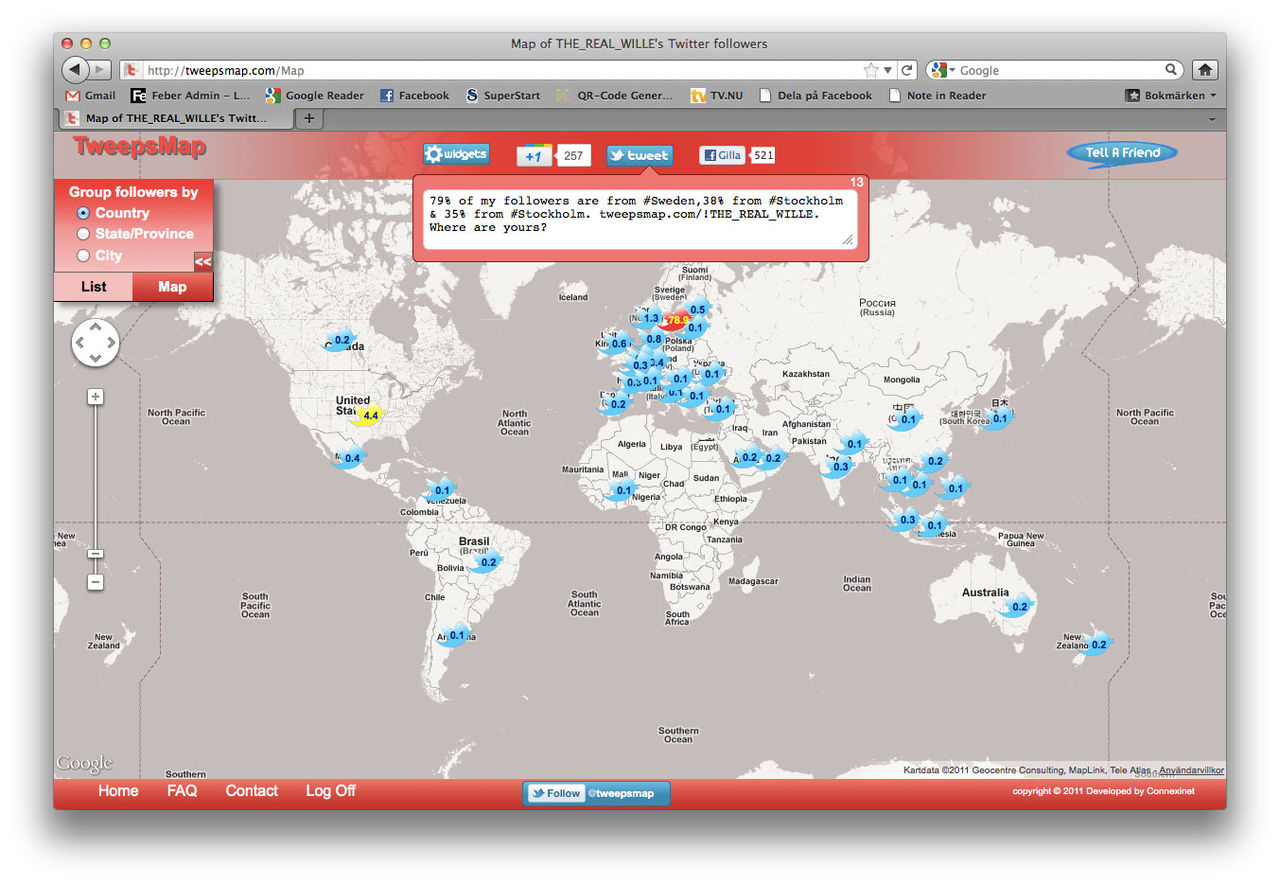Click the 78.9 Twitter bird marker over Sweden
Image resolution: width=1280 pixels, height=884 pixels.
point(676,318)
